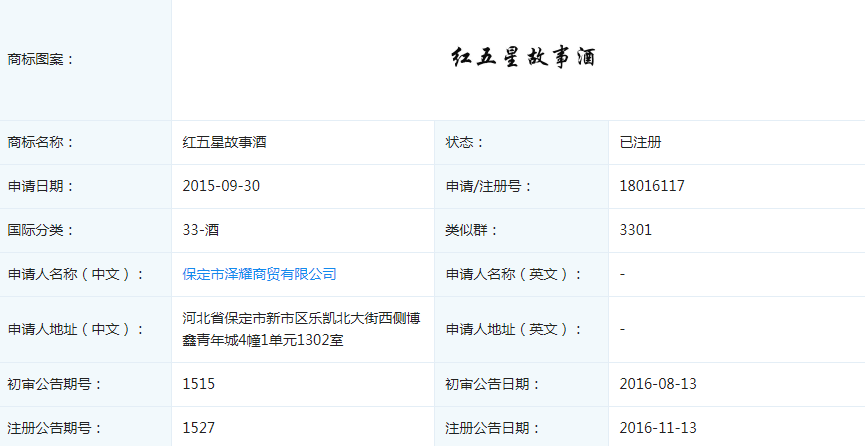Select preliminary announcement issue 1515

tap(199, 384)
